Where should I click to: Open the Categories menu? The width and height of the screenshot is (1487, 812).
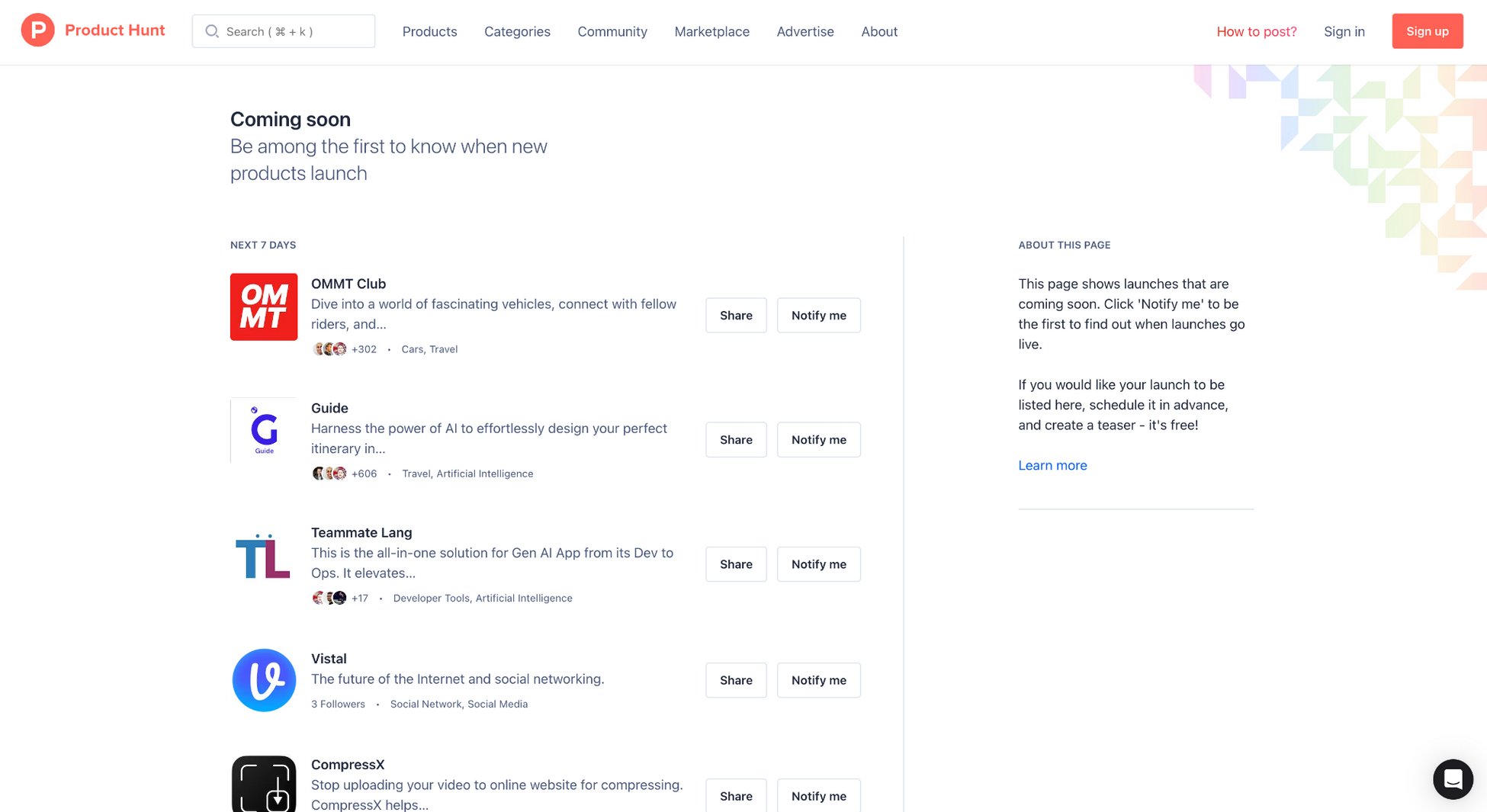(517, 31)
